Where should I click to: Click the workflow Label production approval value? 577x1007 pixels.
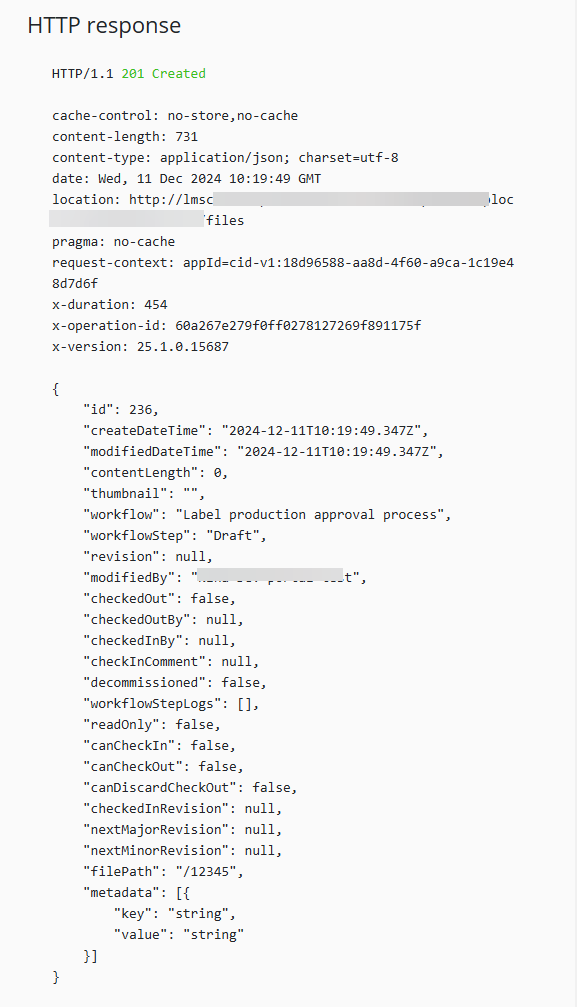314,515
